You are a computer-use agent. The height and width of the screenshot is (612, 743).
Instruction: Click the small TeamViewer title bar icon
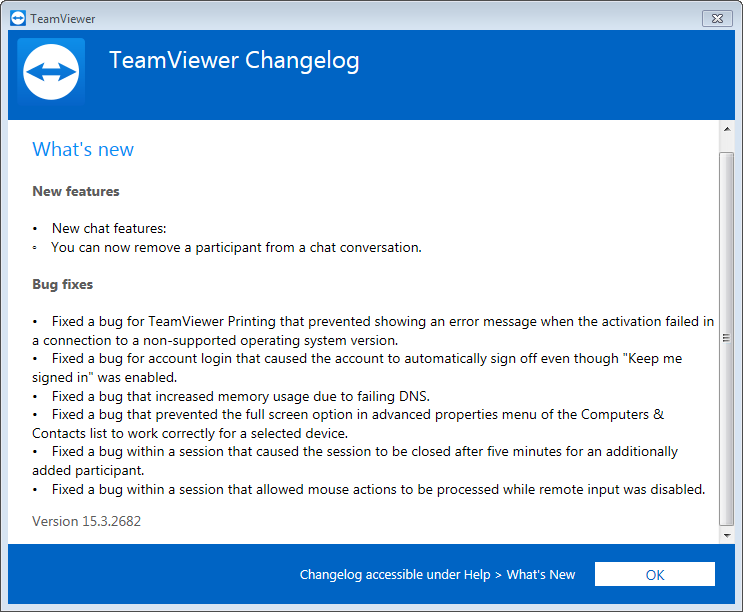(x=18, y=18)
